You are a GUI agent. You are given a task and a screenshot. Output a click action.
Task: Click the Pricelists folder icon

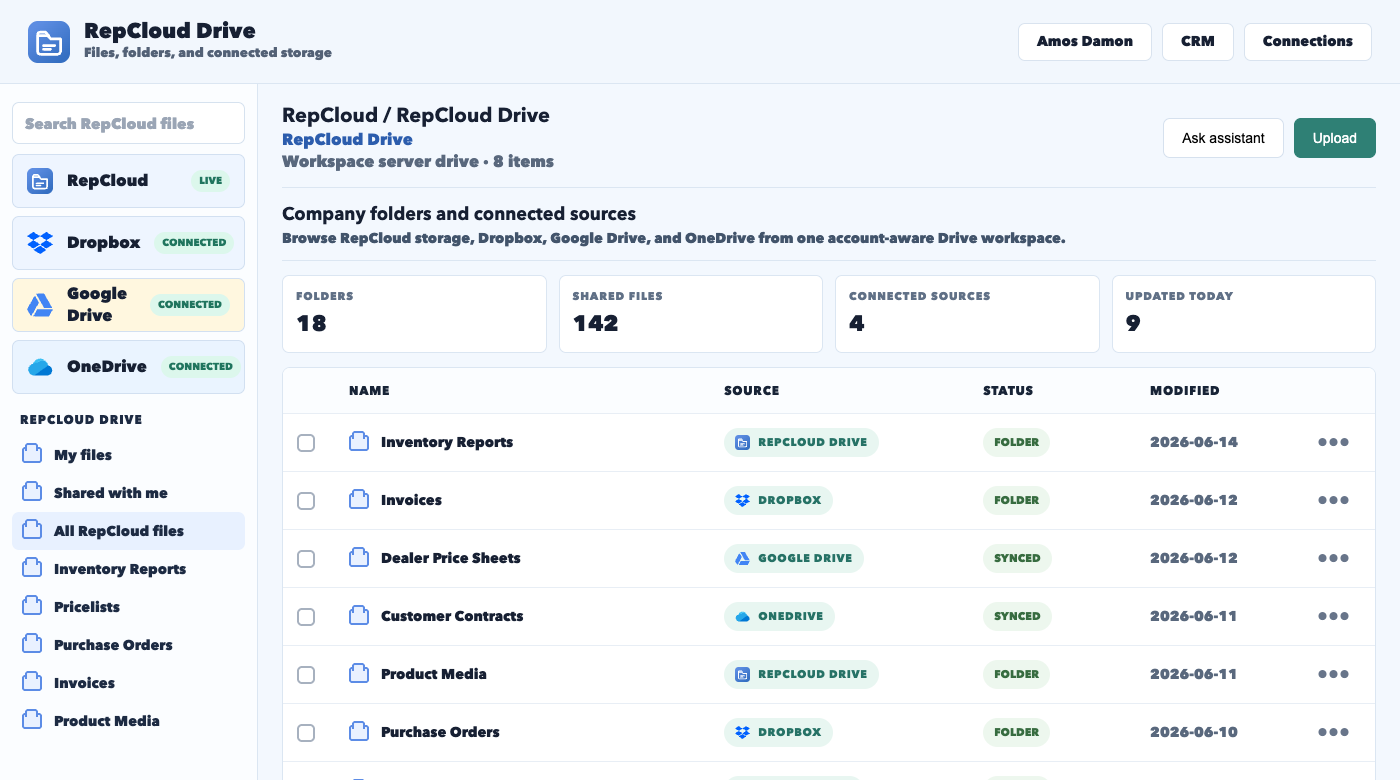[32, 607]
